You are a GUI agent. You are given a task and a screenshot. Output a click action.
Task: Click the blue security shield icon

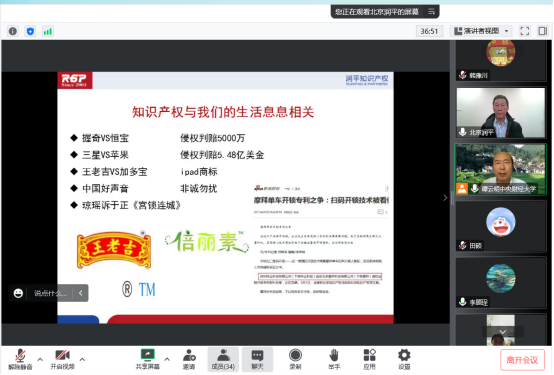(30, 31)
